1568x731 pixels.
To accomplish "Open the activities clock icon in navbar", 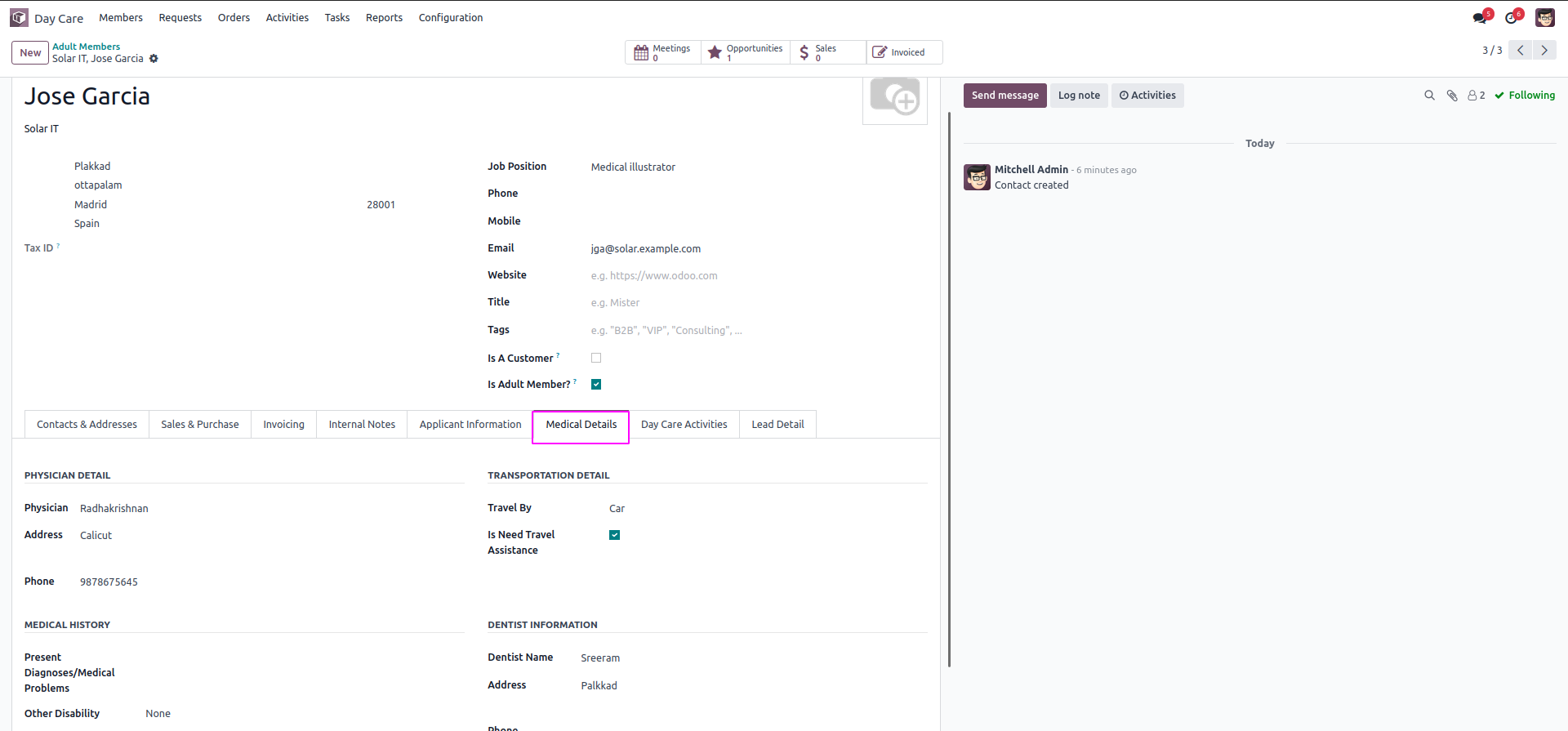I will tap(1511, 17).
